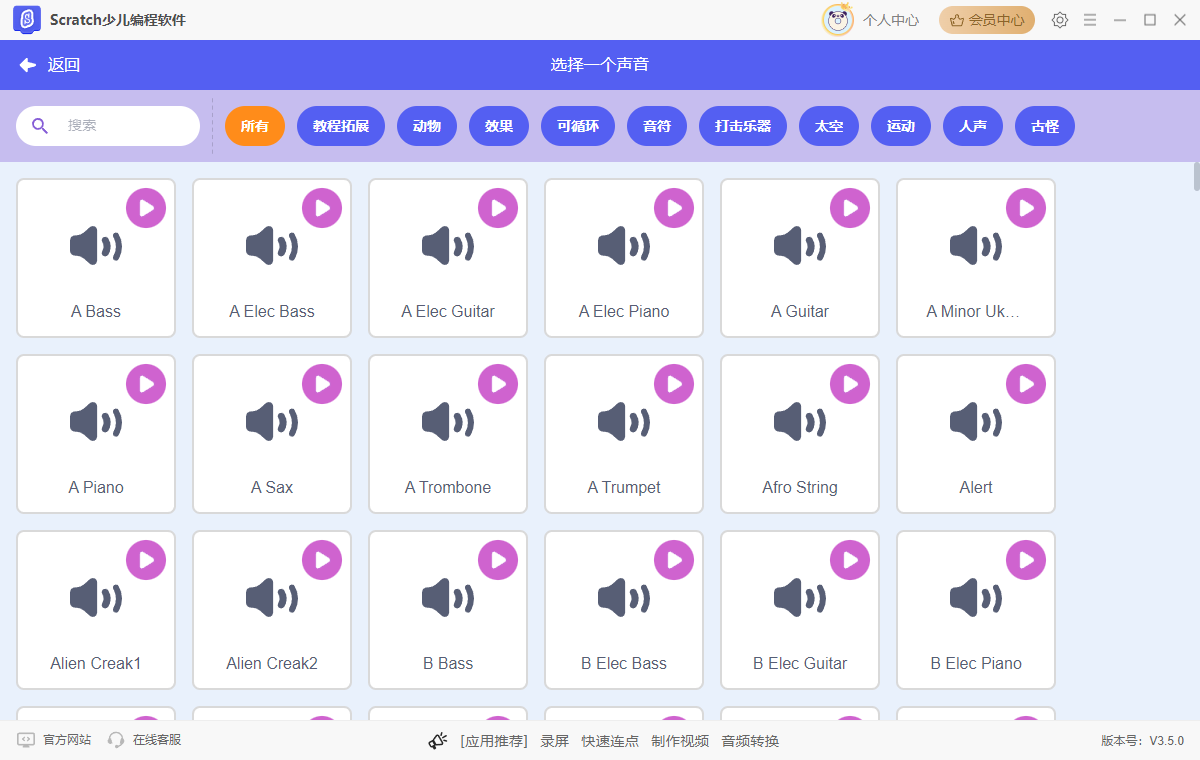Screen dimensions: 1200x760
Task: Select the 动物 category filter
Action: pyautogui.click(x=427, y=126)
